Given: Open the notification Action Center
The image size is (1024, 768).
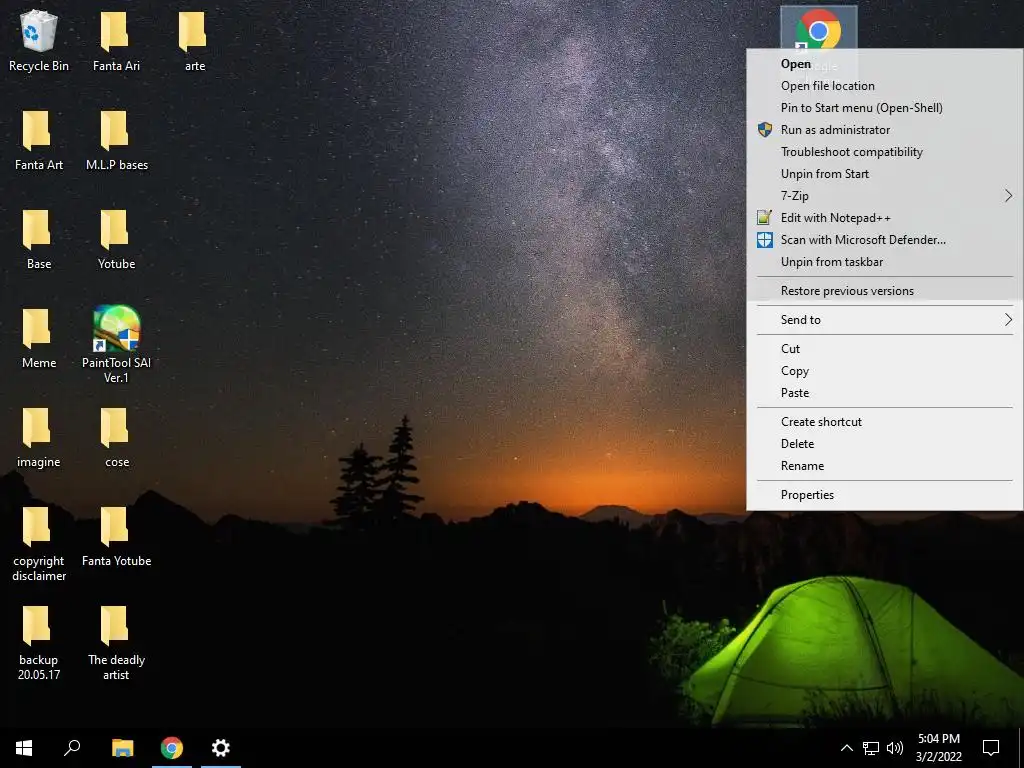Looking at the screenshot, I should tap(991, 748).
